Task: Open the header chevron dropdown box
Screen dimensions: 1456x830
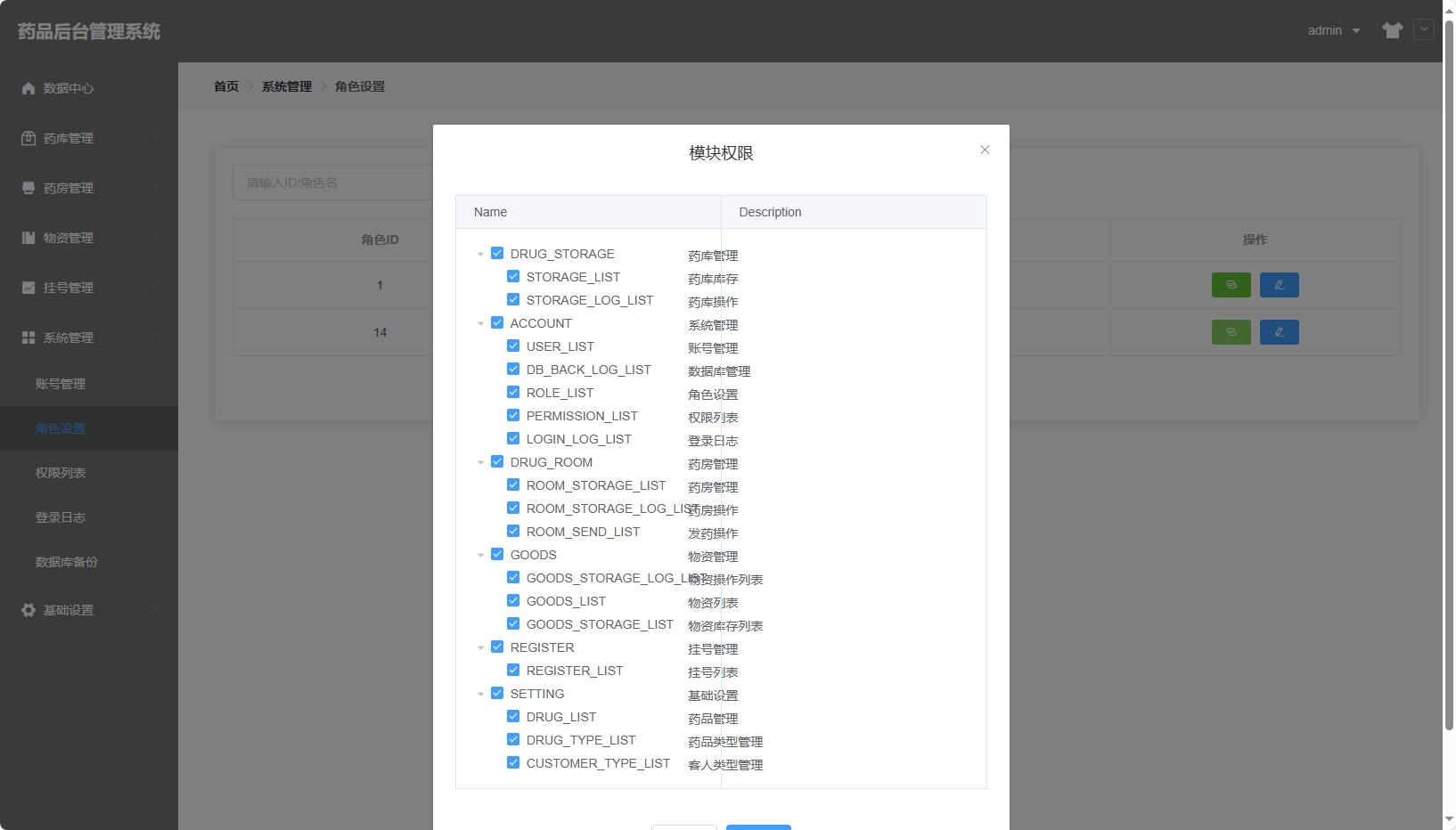Action: click(1424, 29)
